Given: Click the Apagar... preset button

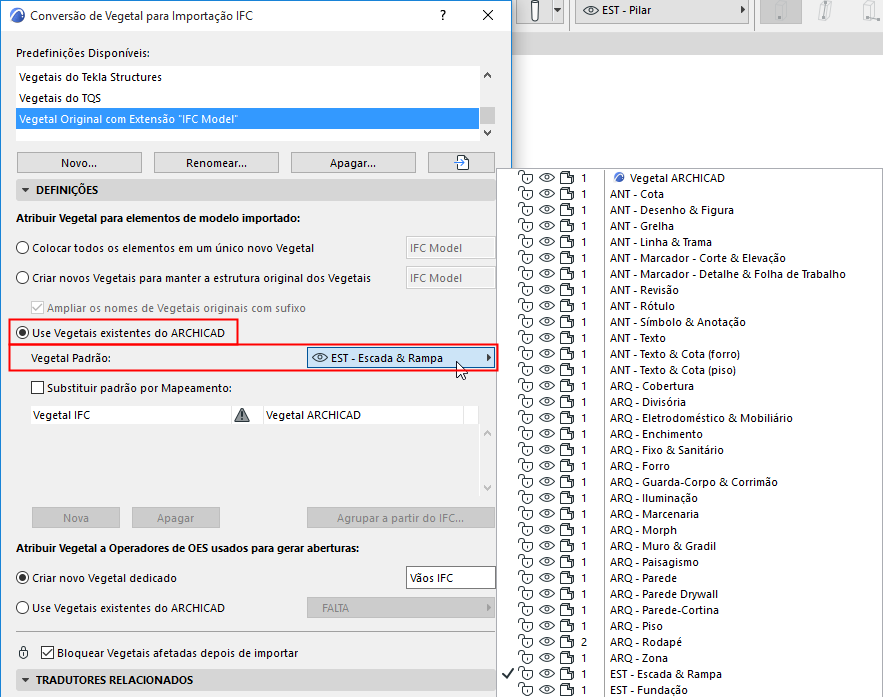Looking at the screenshot, I should [x=353, y=163].
